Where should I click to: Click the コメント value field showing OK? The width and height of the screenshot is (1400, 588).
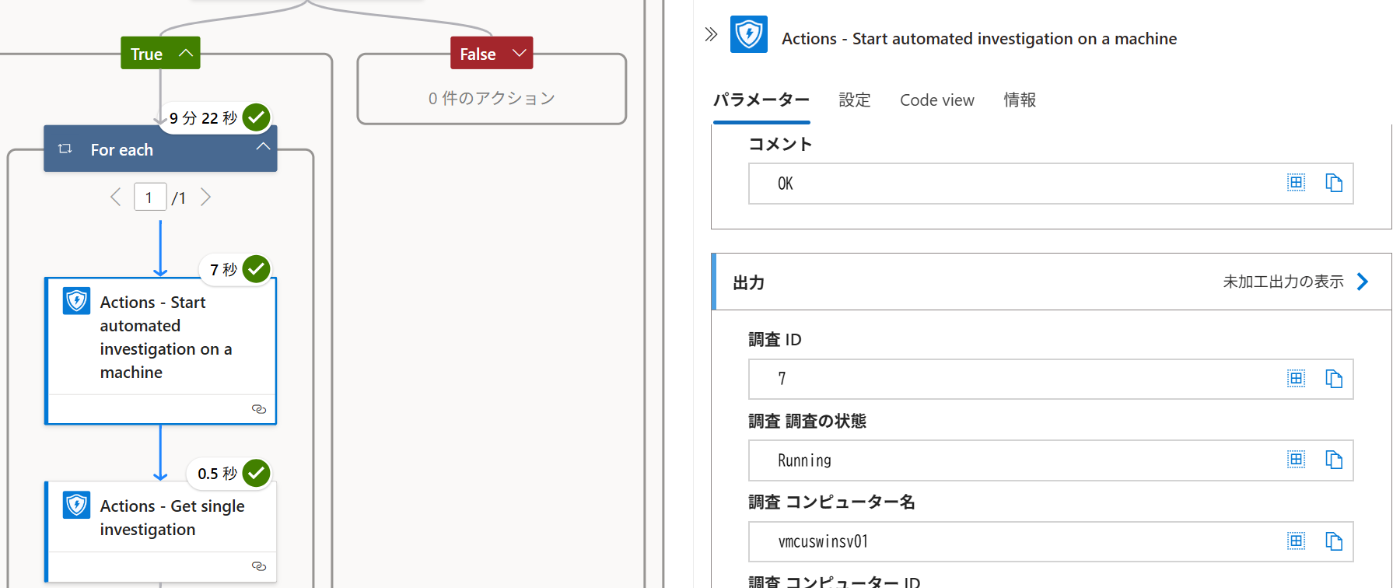coord(1050,183)
